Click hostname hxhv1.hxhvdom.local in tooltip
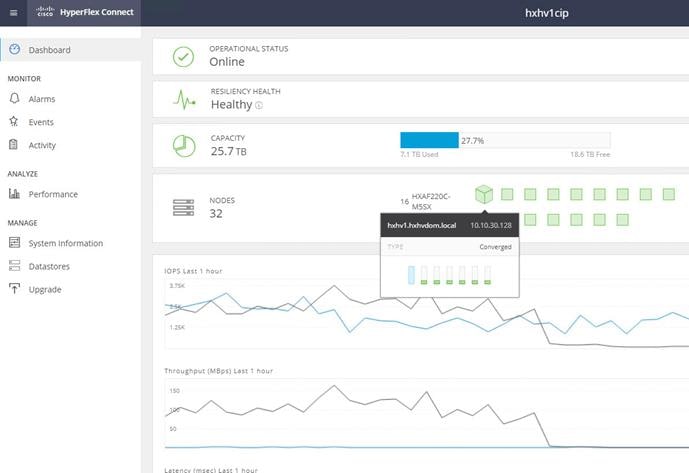The height and width of the screenshot is (473, 689). click(421, 226)
